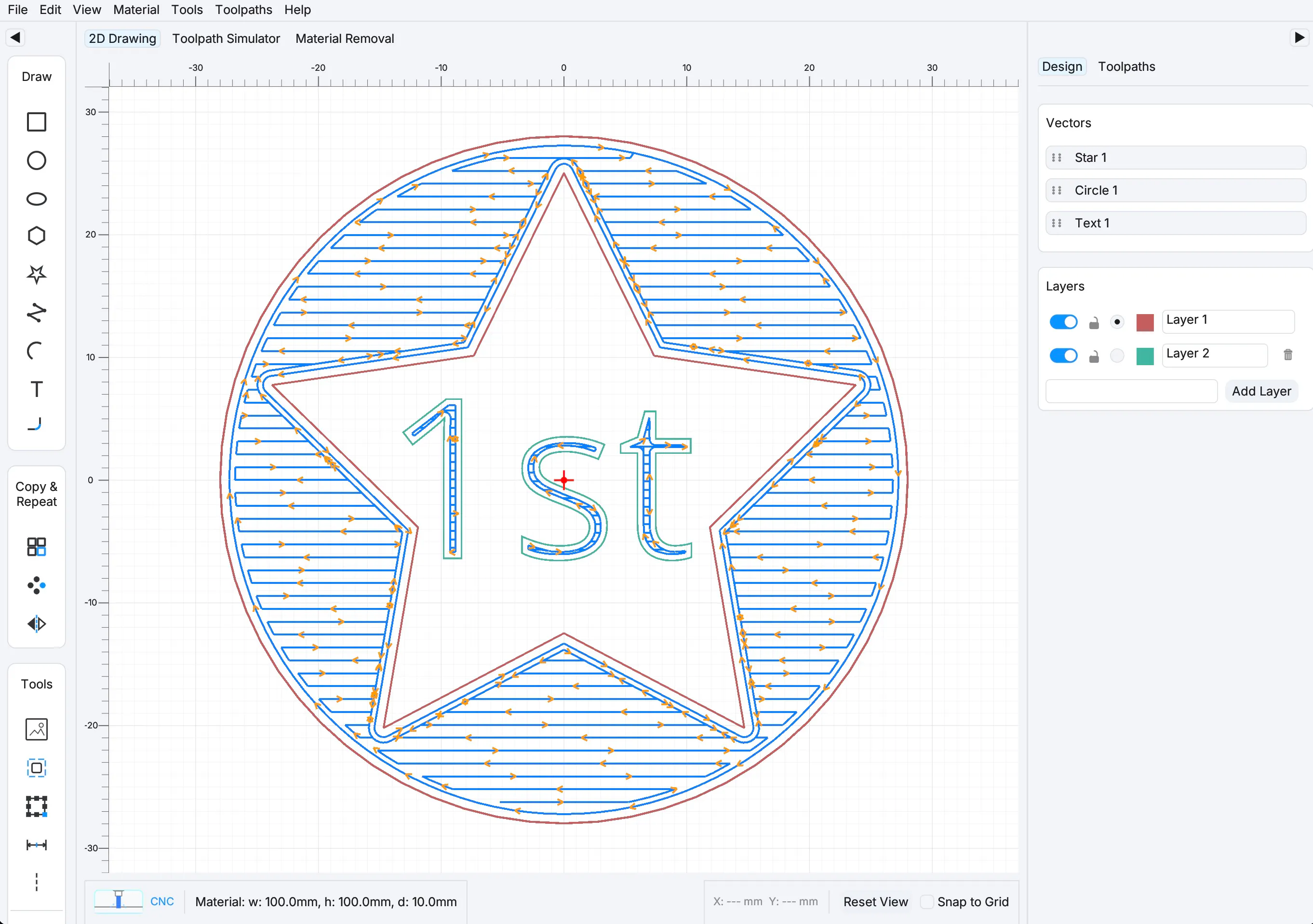Open the Image trace tool
This screenshot has height=924, width=1313.
37,730
